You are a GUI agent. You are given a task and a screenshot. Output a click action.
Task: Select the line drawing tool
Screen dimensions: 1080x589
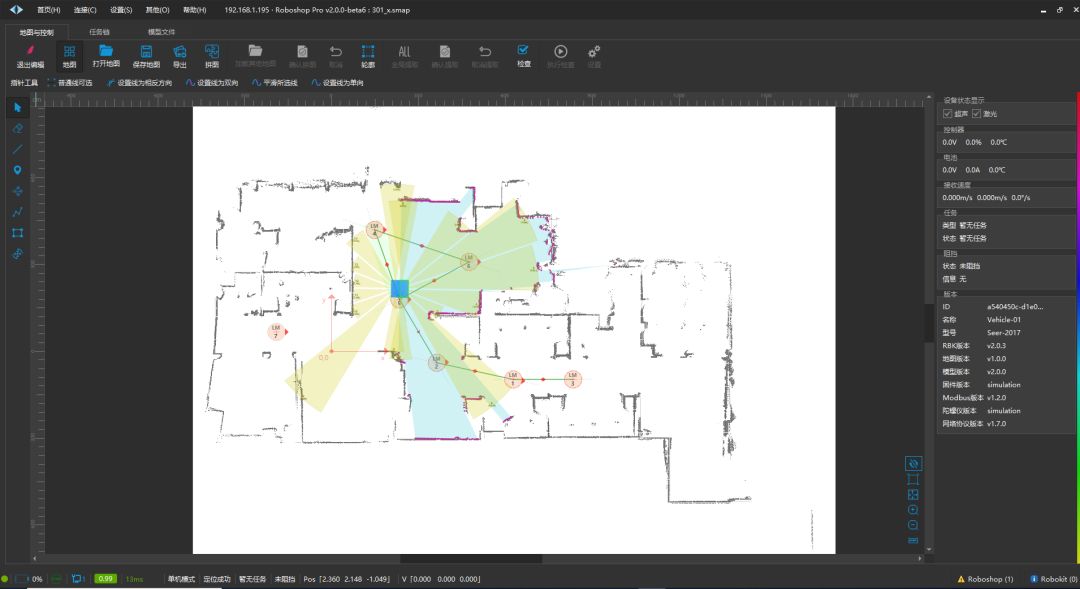click(17, 149)
